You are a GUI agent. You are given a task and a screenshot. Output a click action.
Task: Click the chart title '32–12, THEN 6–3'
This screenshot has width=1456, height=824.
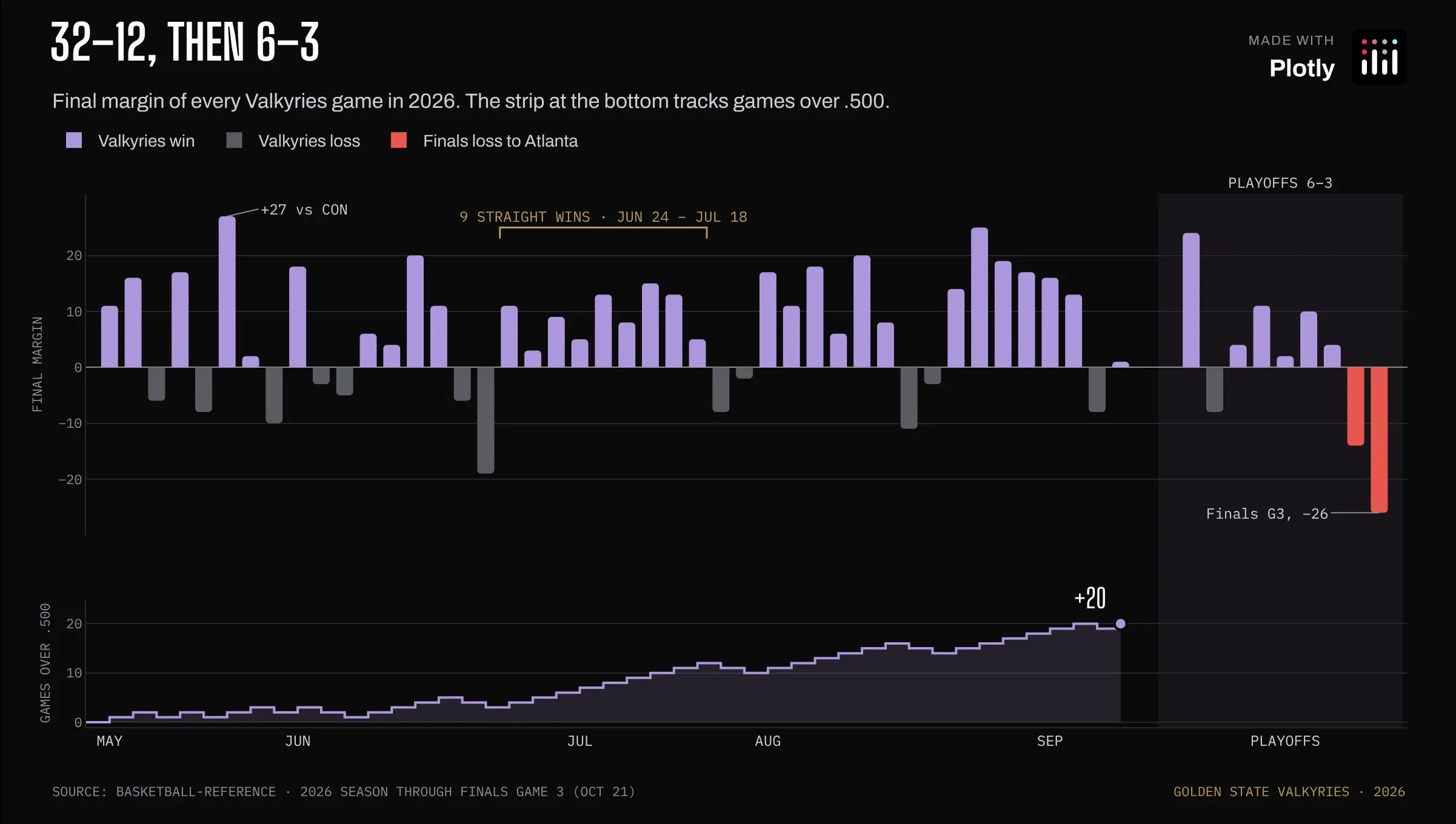[185, 42]
